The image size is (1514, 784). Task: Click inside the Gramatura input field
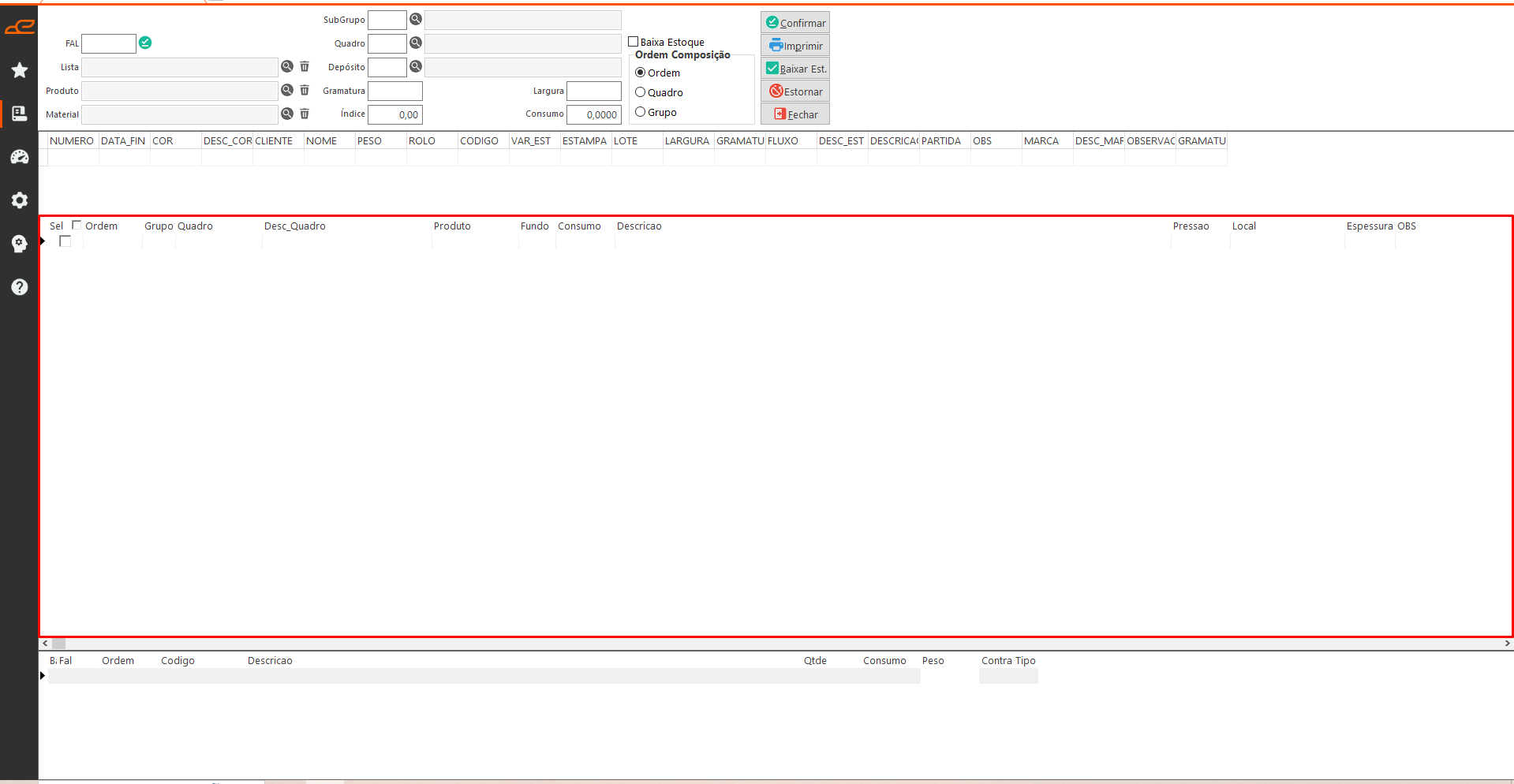(395, 91)
